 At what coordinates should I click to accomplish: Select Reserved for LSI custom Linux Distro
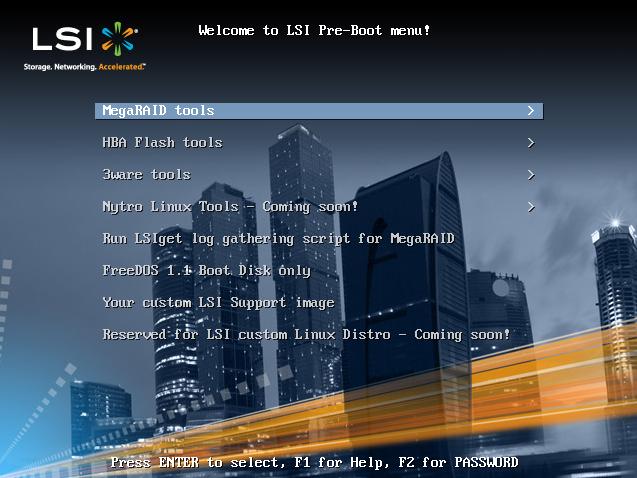[306, 335]
